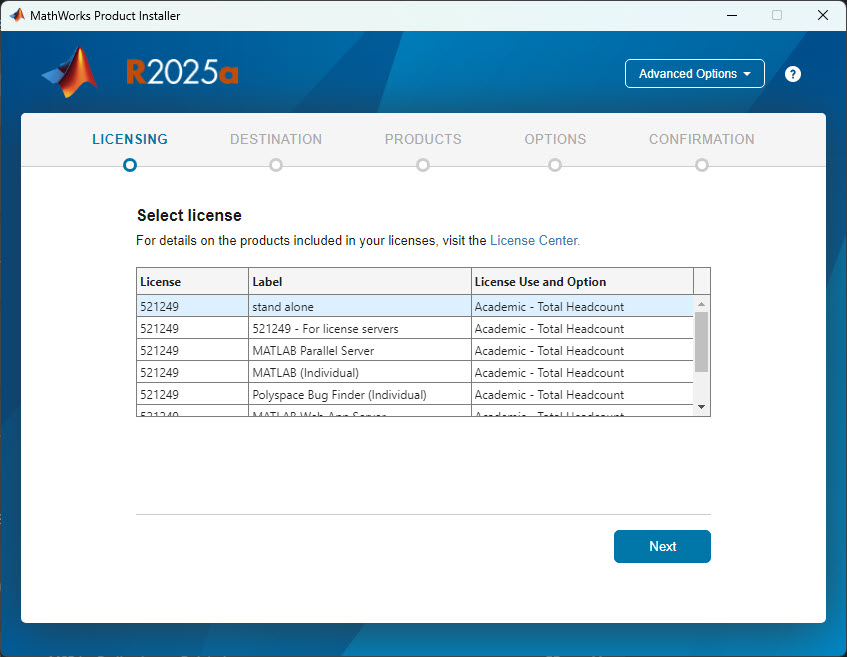This screenshot has width=847, height=657.
Task: Click Academic - Total Headcount for license servers row
Action: pos(549,329)
